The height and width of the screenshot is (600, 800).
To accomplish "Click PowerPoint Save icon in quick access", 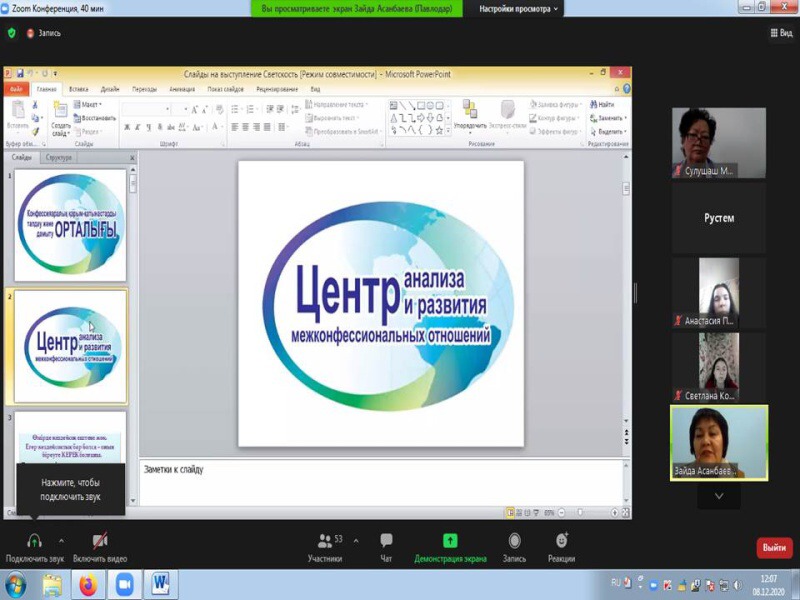I will [20, 73].
